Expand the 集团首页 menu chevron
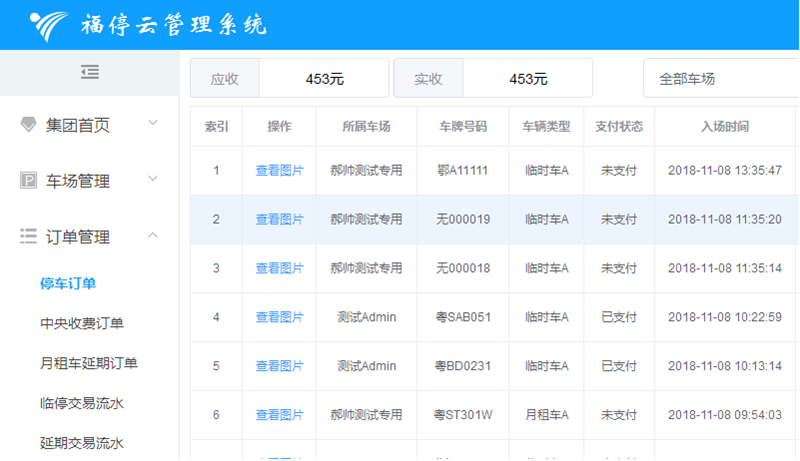 (x=153, y=124)
